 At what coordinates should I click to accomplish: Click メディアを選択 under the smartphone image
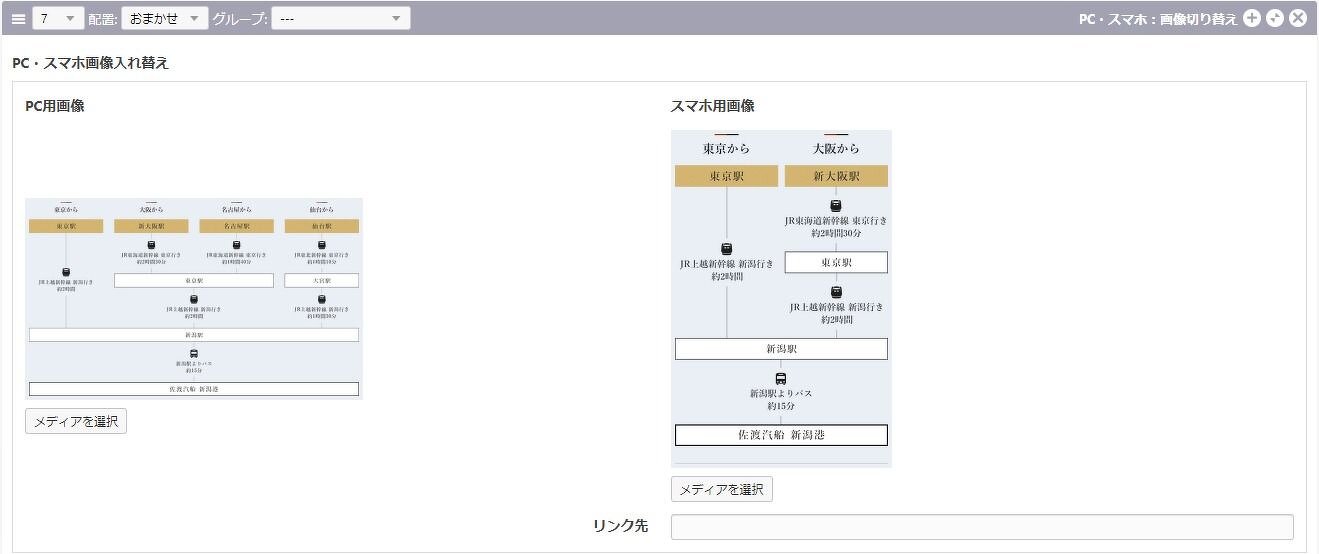coord(721,490)
